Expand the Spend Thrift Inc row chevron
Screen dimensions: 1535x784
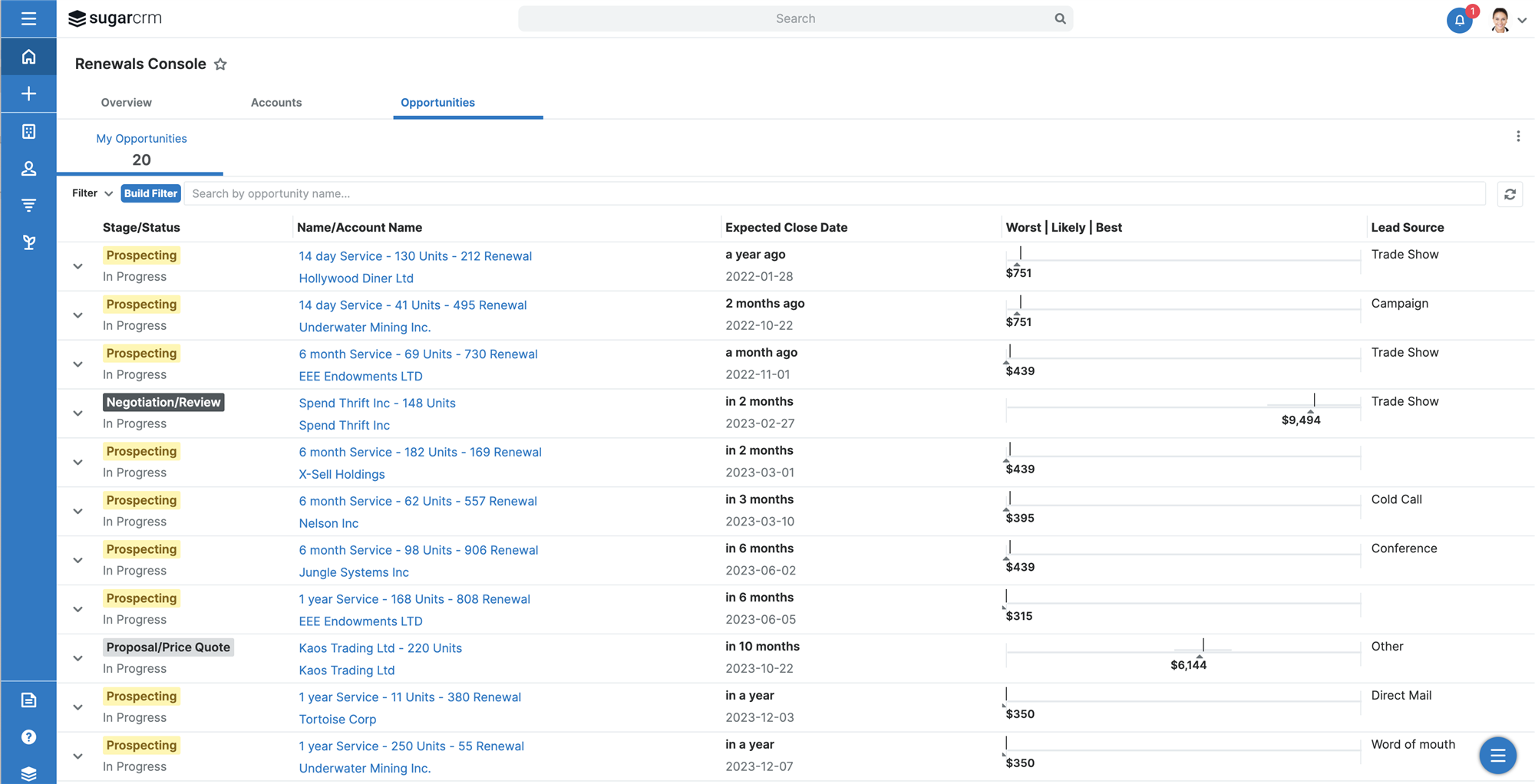click(x=78, y=413)
